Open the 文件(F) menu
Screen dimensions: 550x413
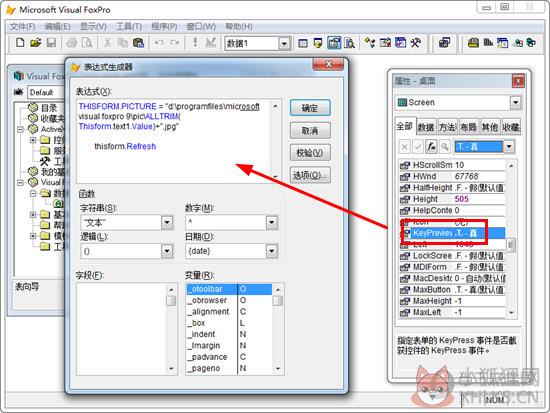coord(22,27)
